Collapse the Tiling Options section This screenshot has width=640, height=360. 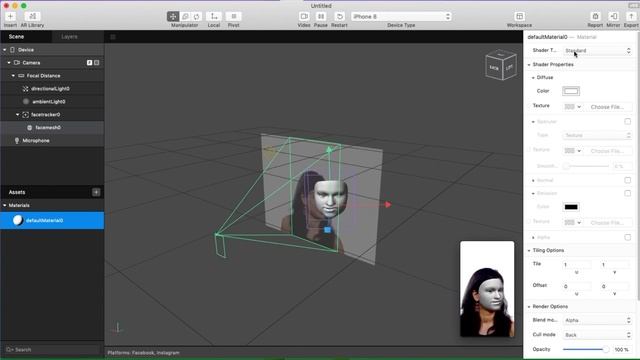(x=529, y=251)
